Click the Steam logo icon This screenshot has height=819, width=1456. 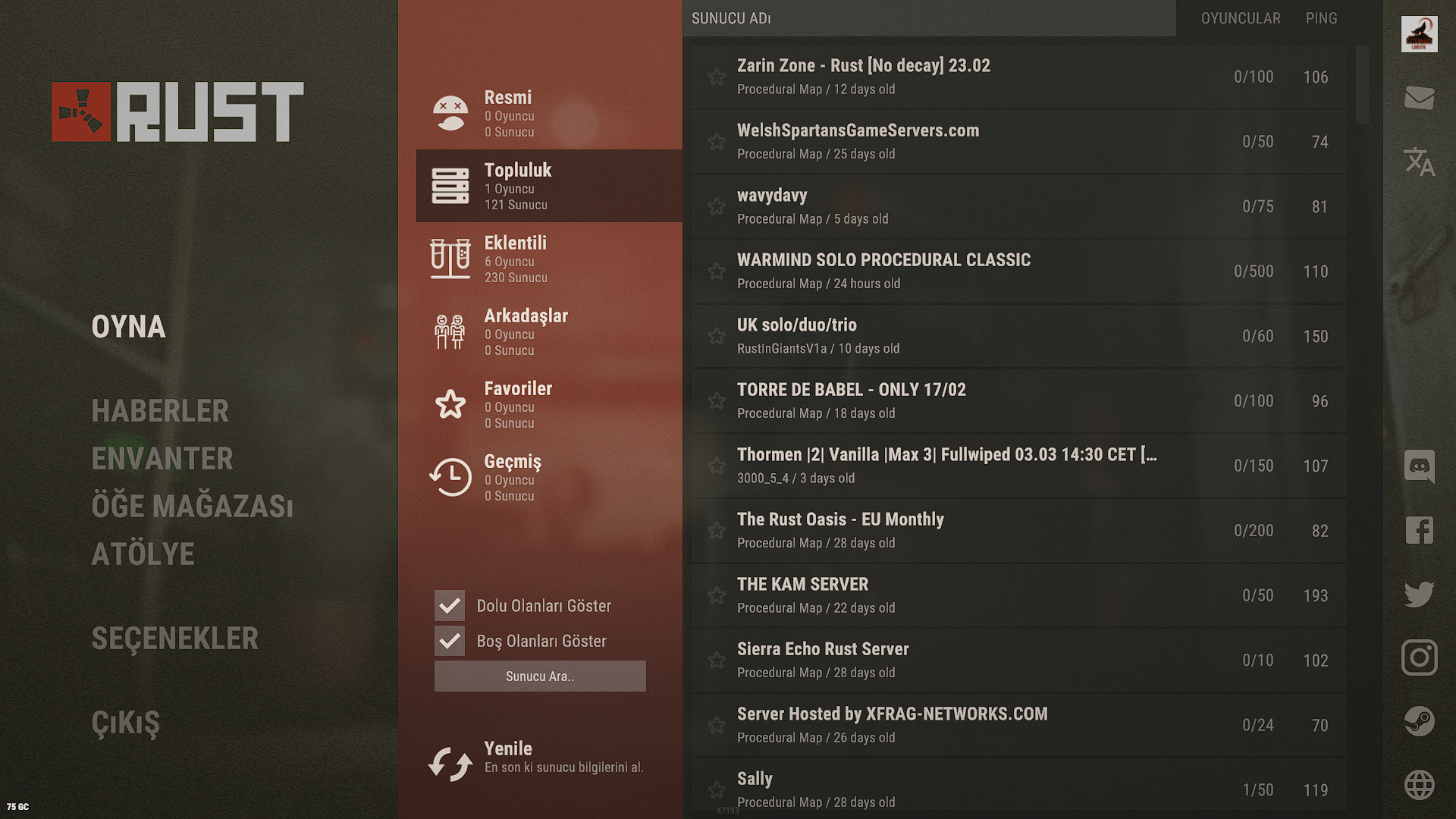[x=1419, y=721]
